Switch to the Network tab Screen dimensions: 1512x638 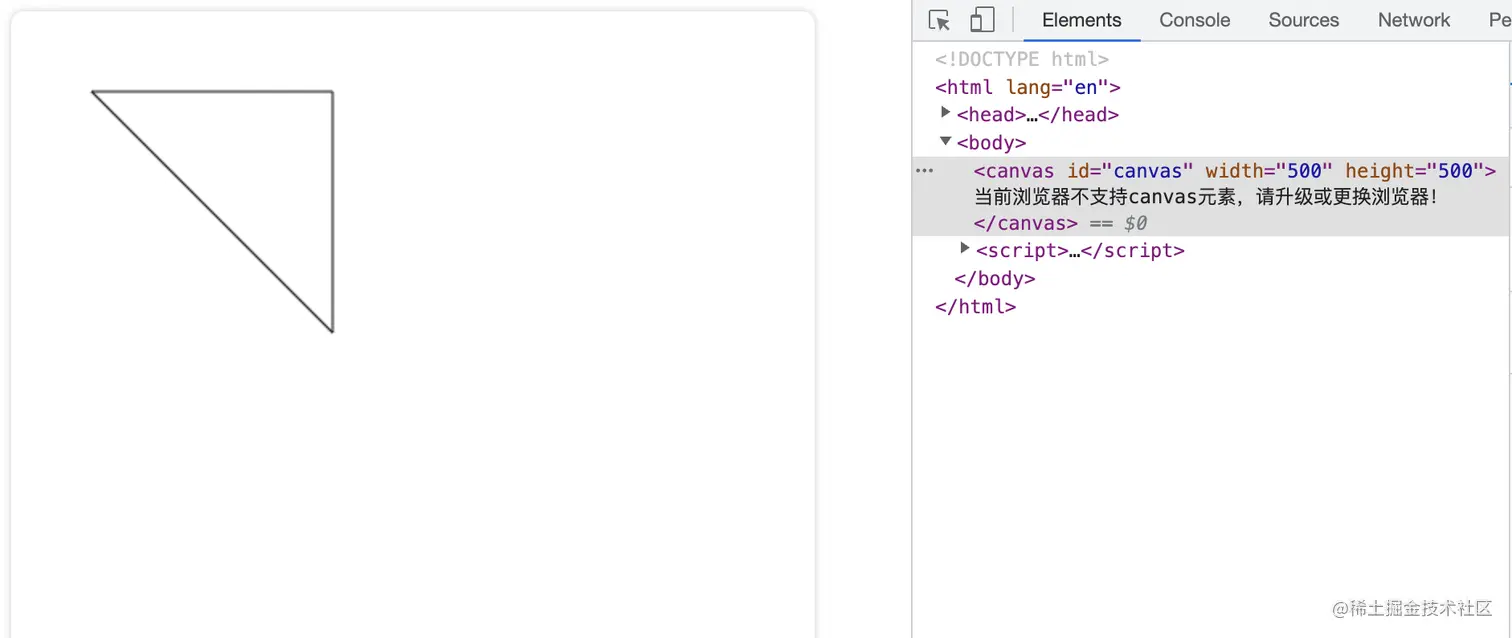pos(1413,19)
